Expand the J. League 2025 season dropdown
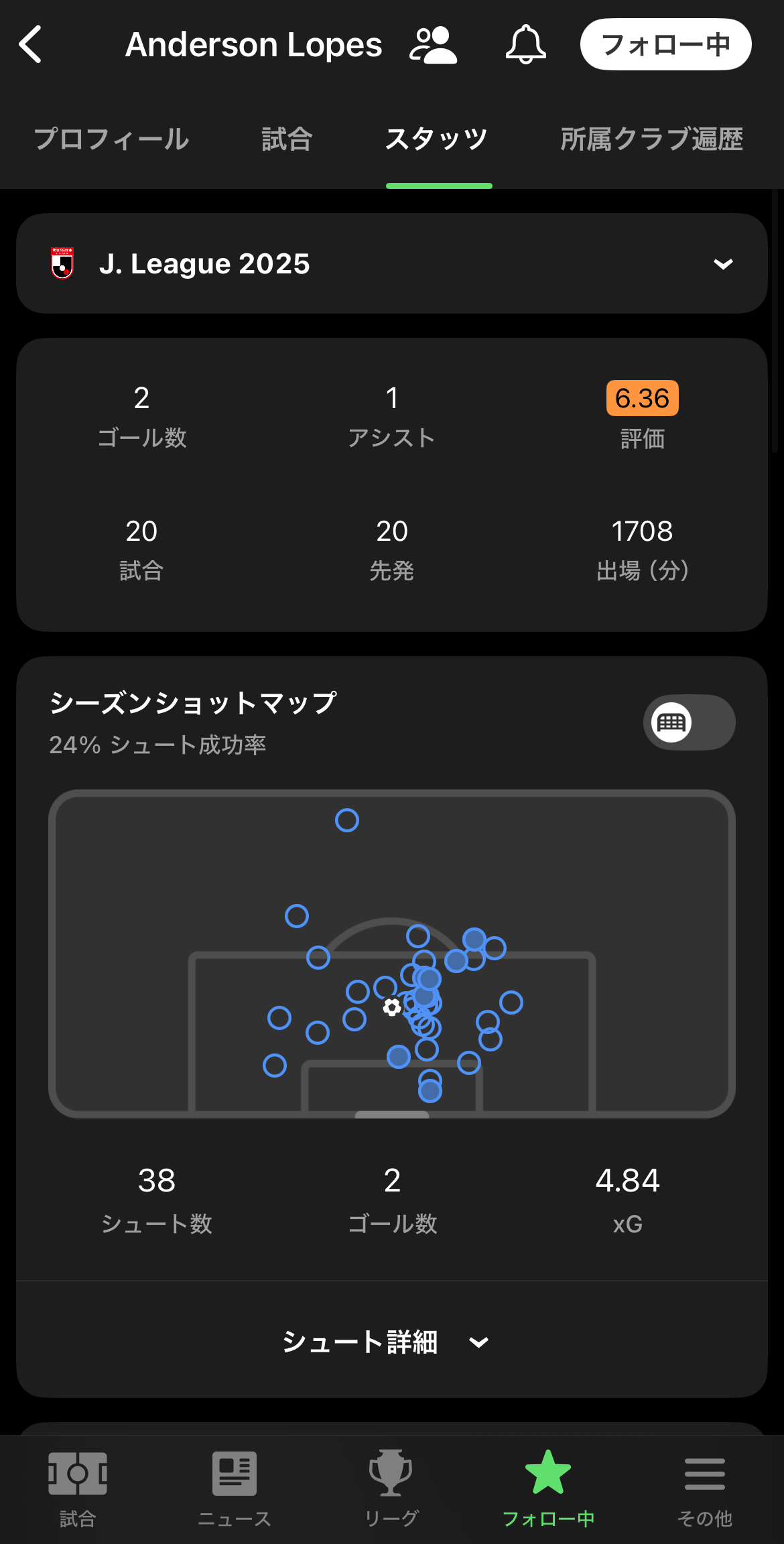This screenshot has height=1544, width=784. [x=391, y=263]
